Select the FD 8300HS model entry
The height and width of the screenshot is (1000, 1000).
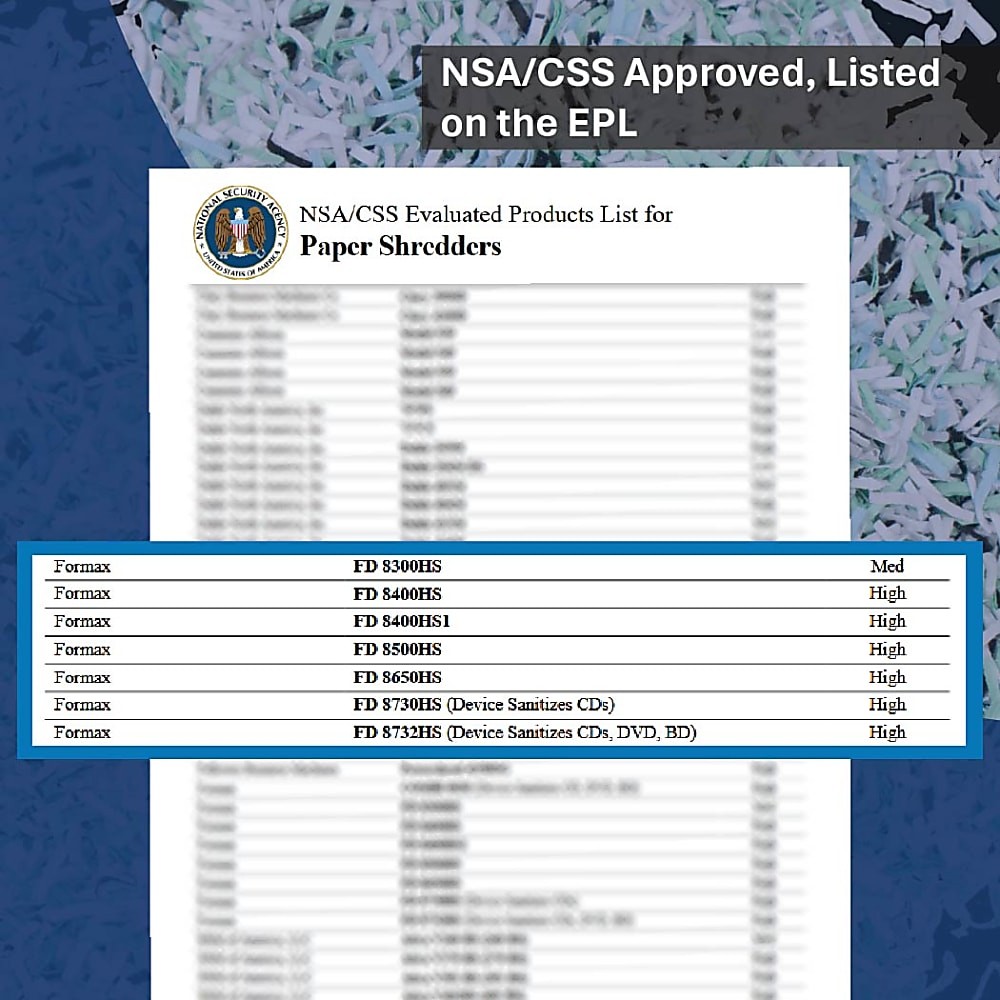pos(397,567)
